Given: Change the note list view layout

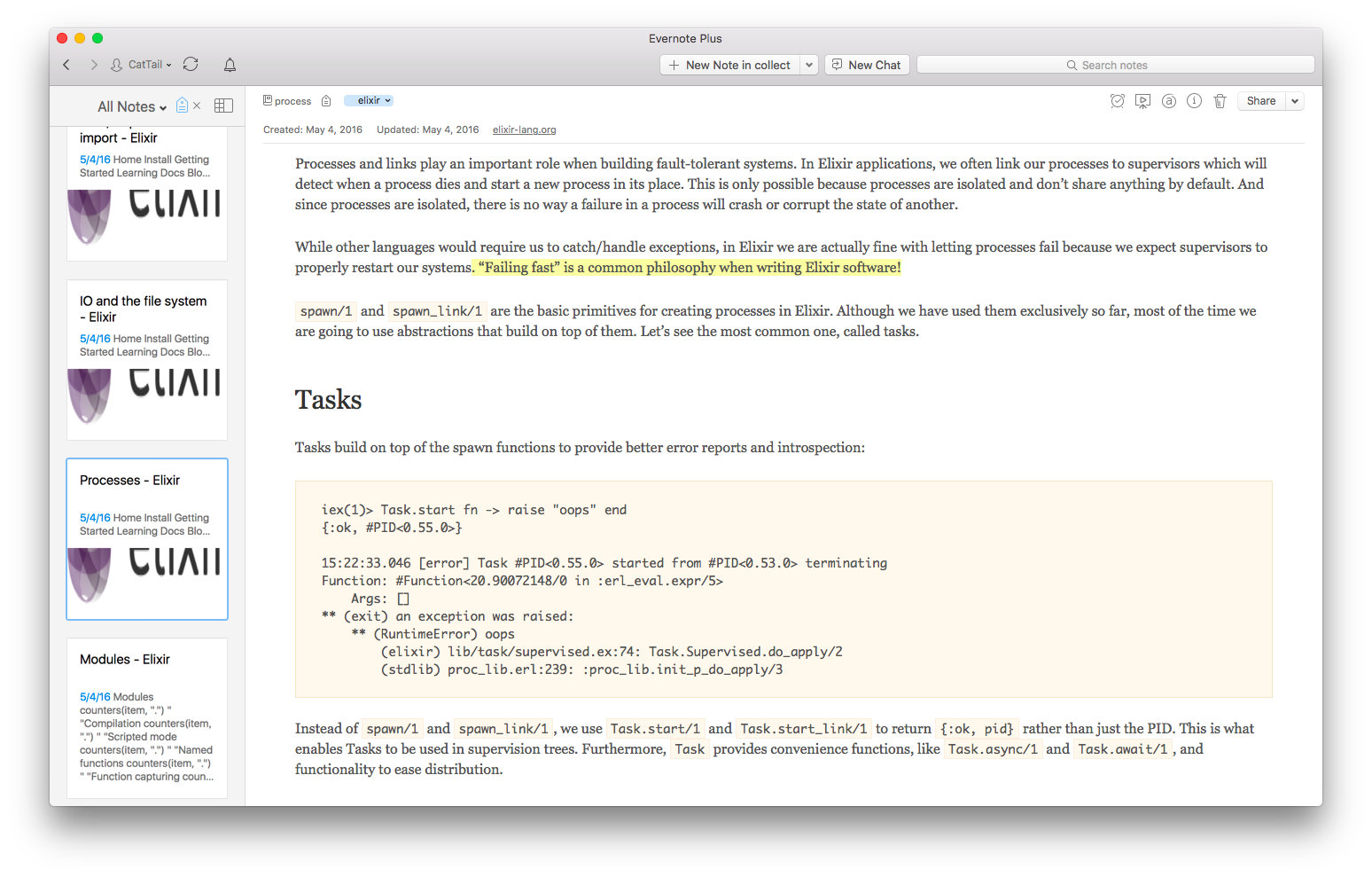Looking at the screenshot, I should [223, 106].
